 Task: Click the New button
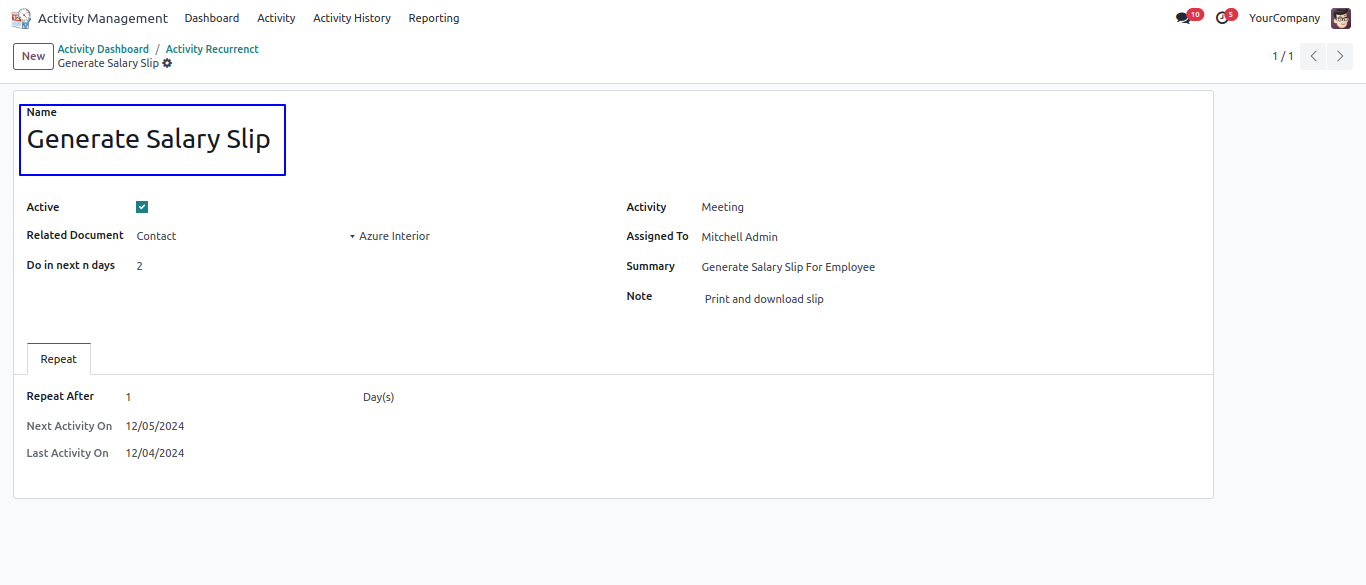pyautogui.click(x=33, y=56)
